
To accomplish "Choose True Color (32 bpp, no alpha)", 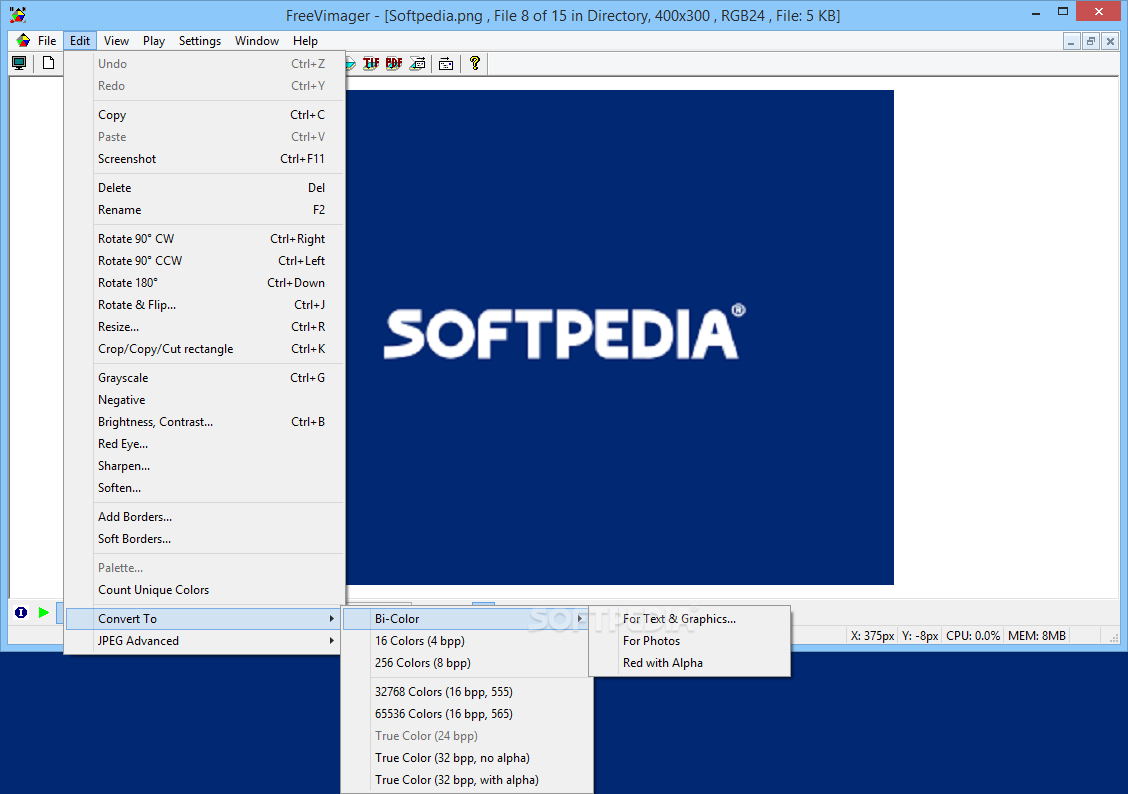I will click(x=467, y=758).
